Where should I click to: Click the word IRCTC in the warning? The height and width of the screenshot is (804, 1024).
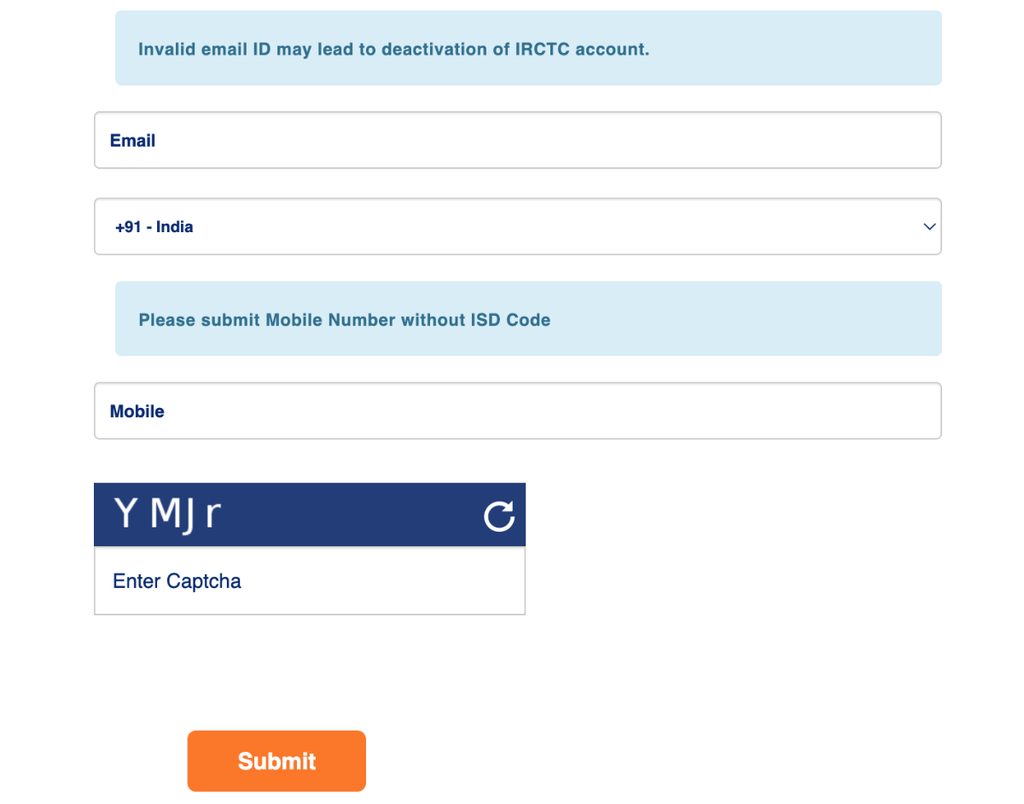542,50
